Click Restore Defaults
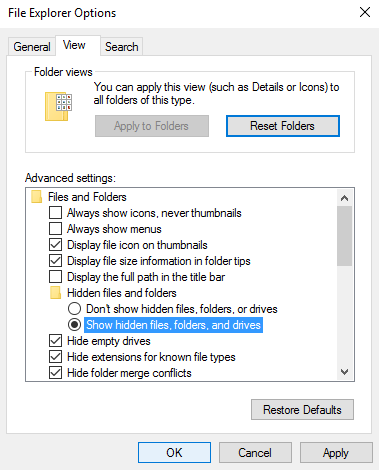 pyautogui.click(x=302, y=410)
